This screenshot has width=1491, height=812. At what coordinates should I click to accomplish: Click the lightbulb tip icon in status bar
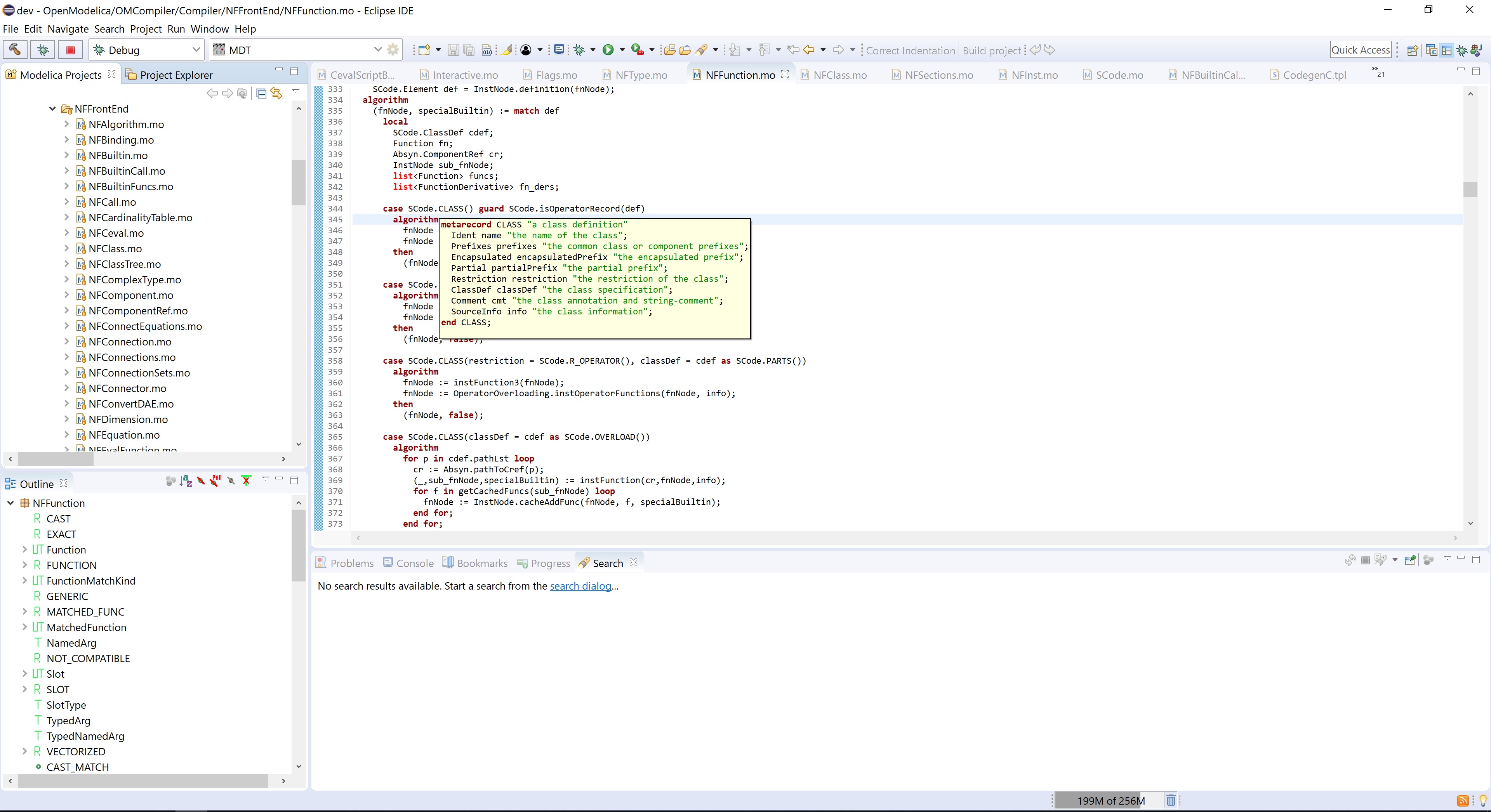click(1482, 801)
